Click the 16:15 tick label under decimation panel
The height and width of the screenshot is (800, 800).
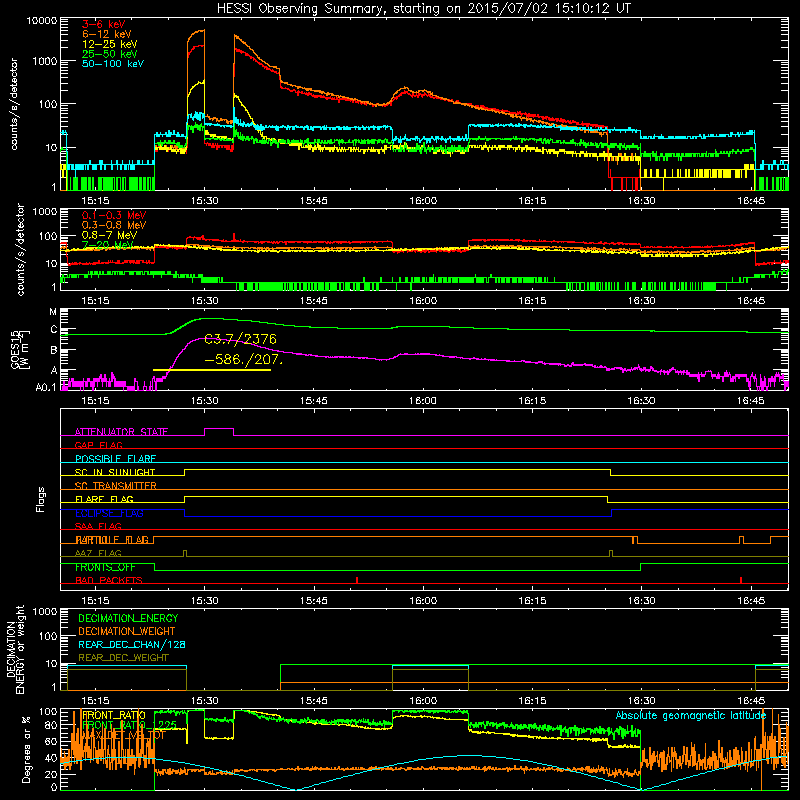532,701
